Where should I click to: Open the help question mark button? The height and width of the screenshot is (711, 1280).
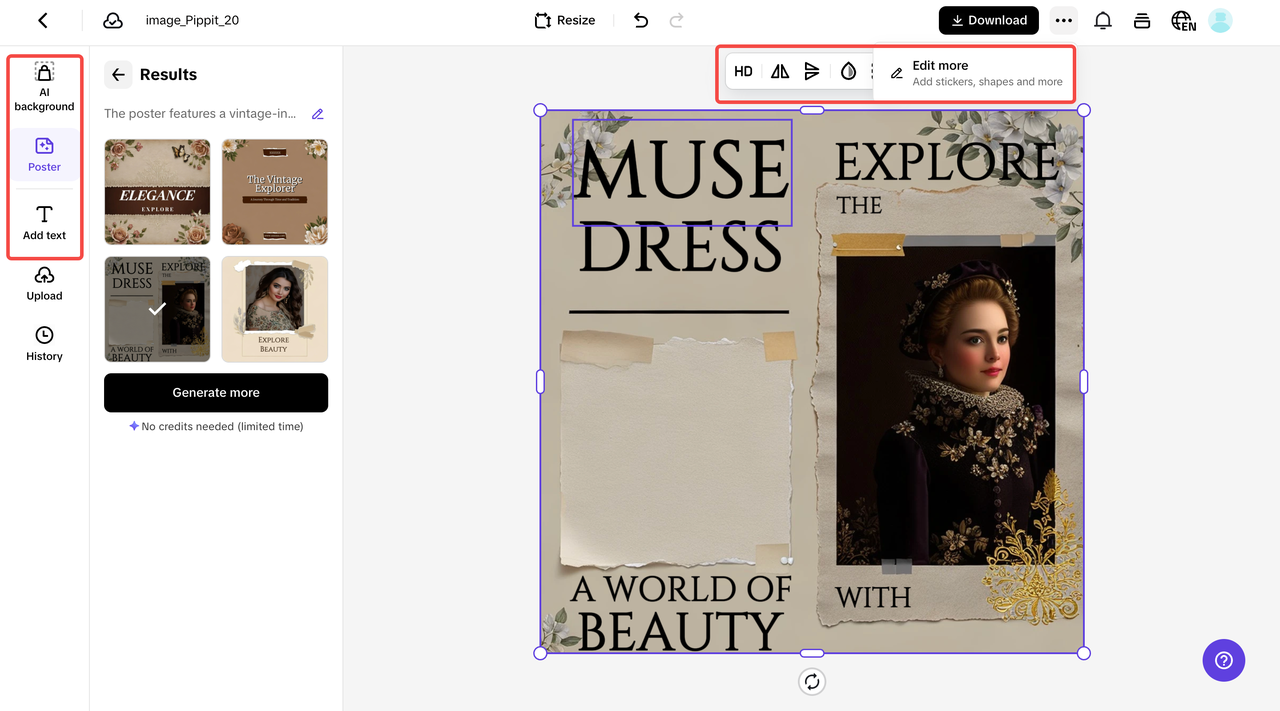click(1223, 660)
